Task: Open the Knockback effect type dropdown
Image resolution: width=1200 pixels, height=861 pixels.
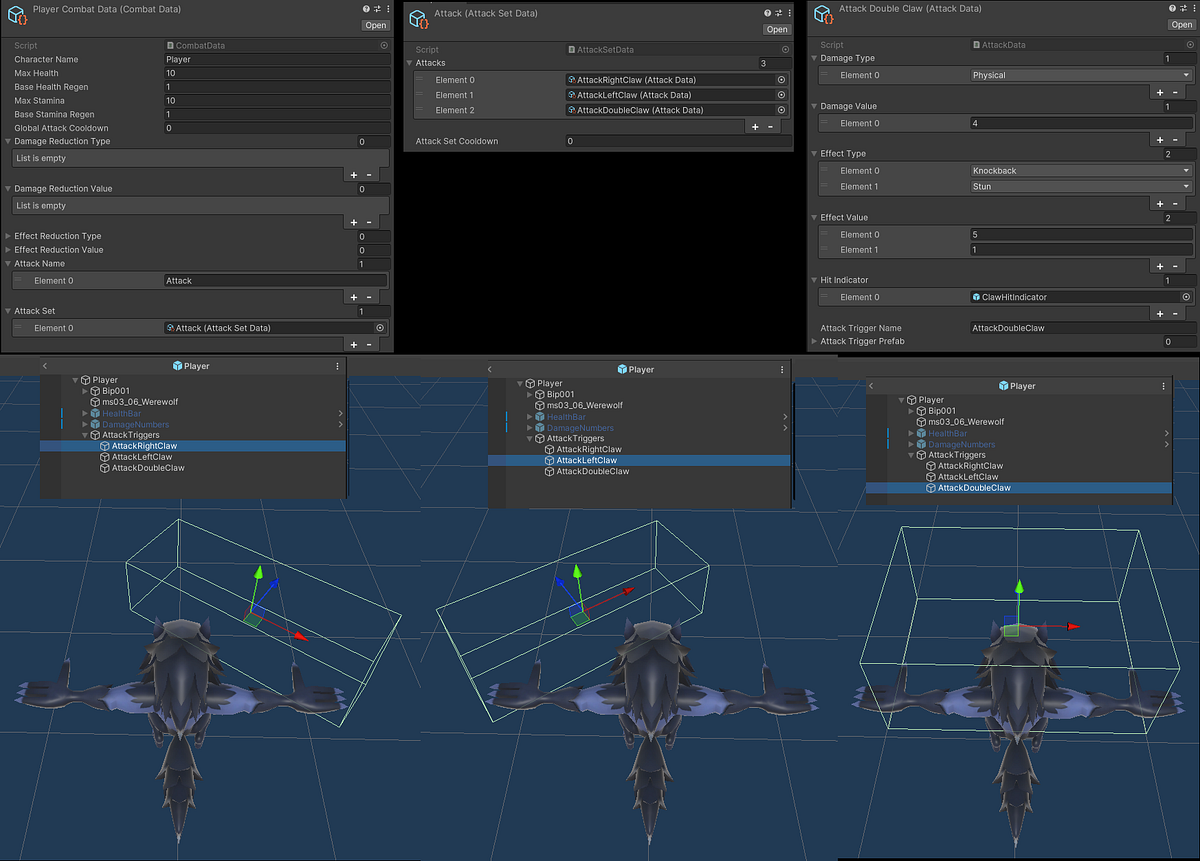Action: click(x=1080, y=170)
